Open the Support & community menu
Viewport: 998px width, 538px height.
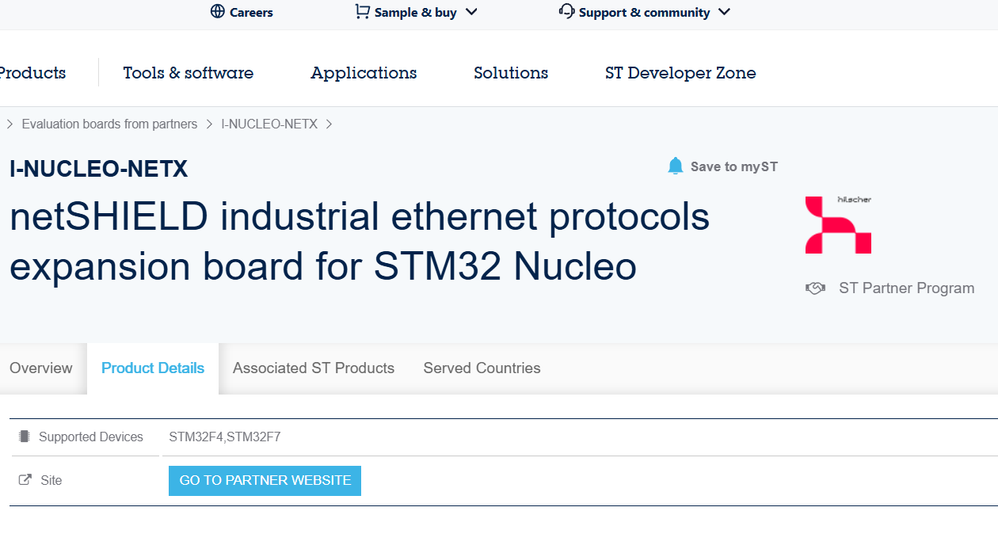644,12
